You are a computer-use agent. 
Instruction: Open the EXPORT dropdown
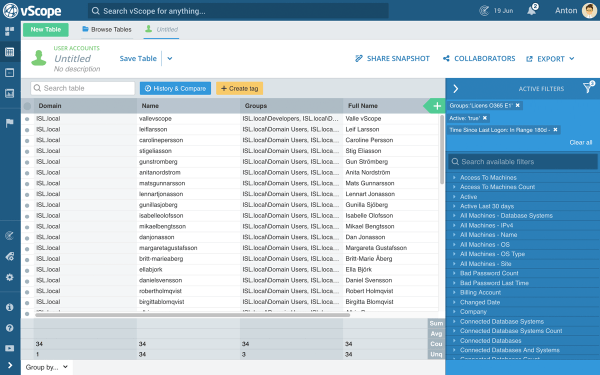pyautogui.click(x=551, y=59)
